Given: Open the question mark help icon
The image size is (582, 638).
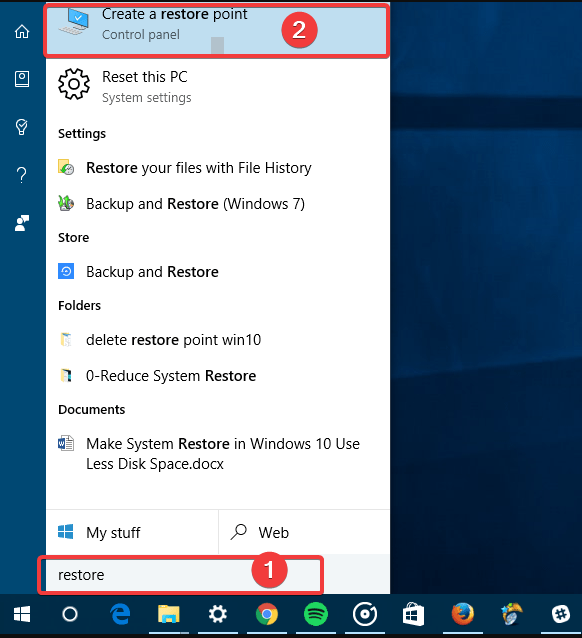Looking at the screenshot, I should coord(22,175).
